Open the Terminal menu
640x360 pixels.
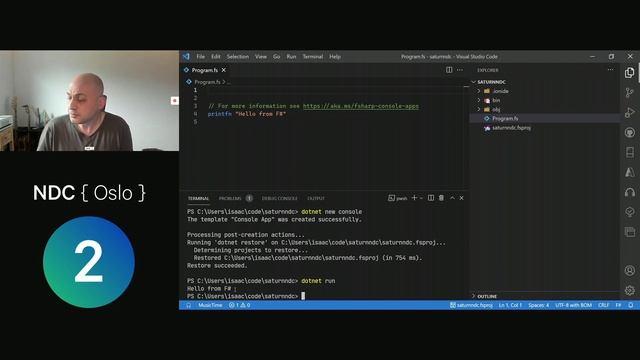coord(313,57)
